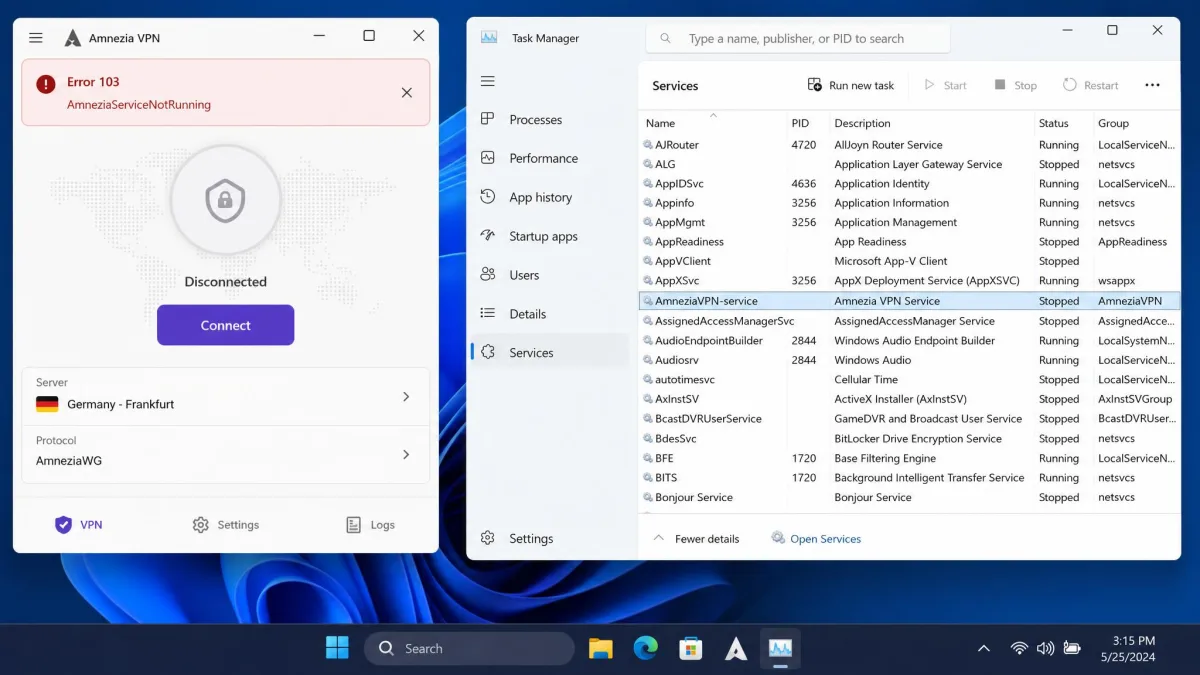Click the Amnezia VPN logo in title bar

pos(73,38)
